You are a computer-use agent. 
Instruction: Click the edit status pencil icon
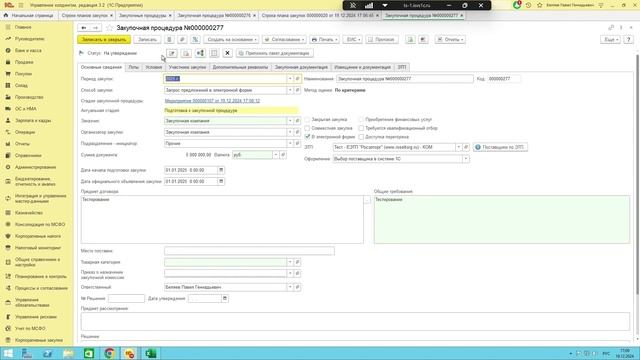(x=172, y=53)
